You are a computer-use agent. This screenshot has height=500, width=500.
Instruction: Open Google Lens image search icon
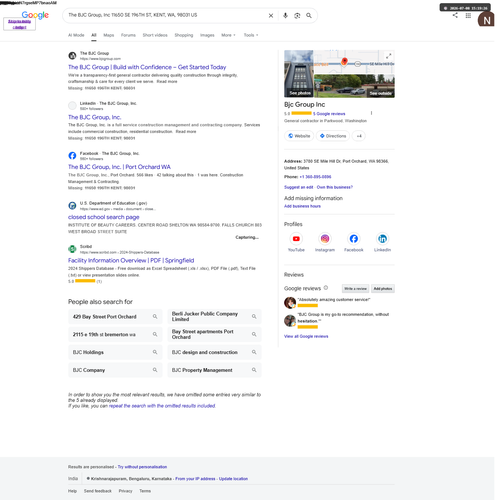[297, 16]
